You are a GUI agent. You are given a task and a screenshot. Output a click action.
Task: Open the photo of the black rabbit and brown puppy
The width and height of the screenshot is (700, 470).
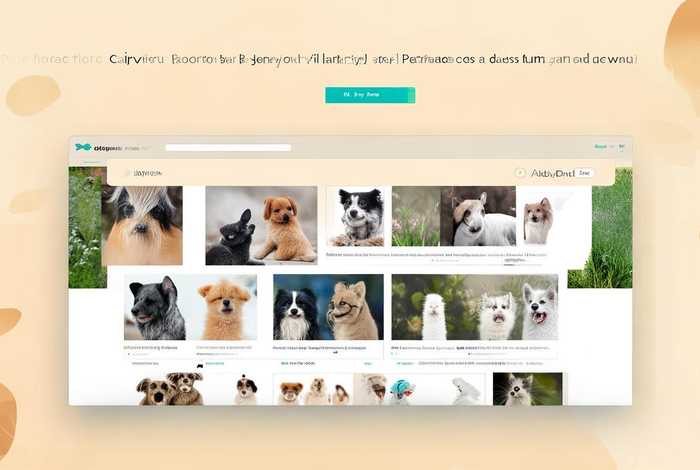[261, 225]
